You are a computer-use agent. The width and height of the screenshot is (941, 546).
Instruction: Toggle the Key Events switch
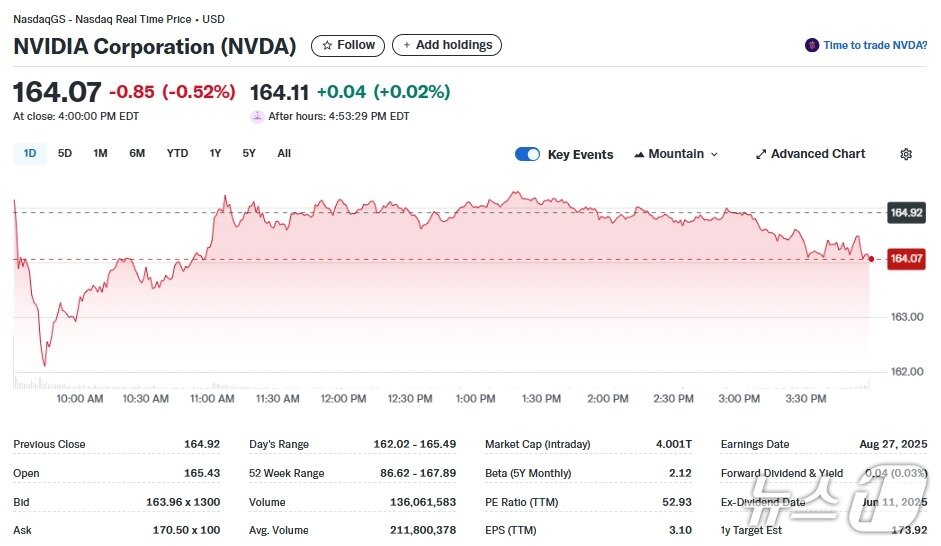click(527, 154)
